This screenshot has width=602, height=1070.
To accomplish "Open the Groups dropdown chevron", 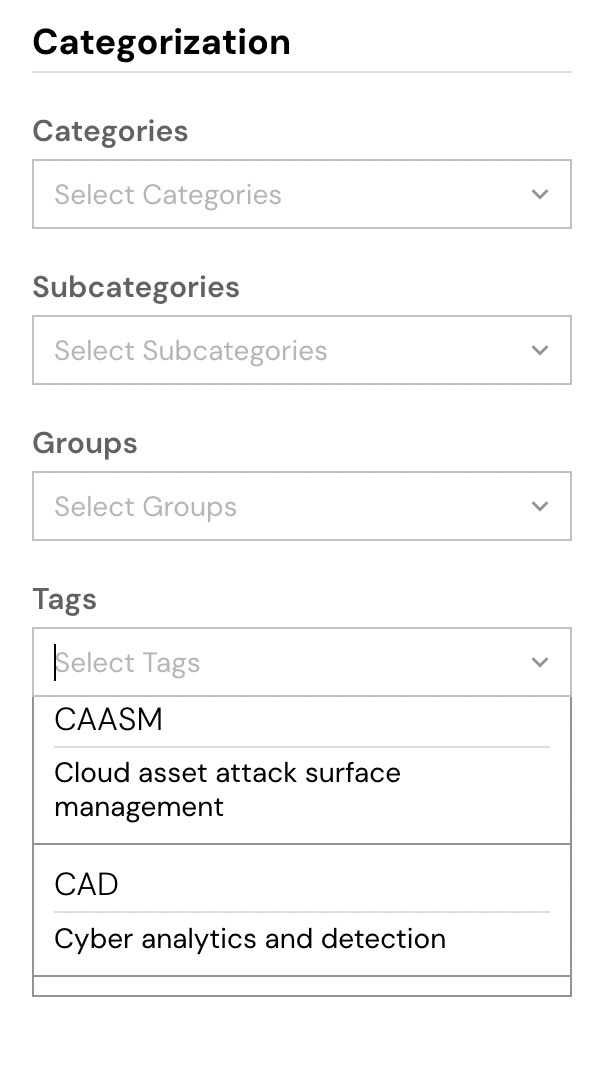I will pyautogui.click(x=540, y=506).
